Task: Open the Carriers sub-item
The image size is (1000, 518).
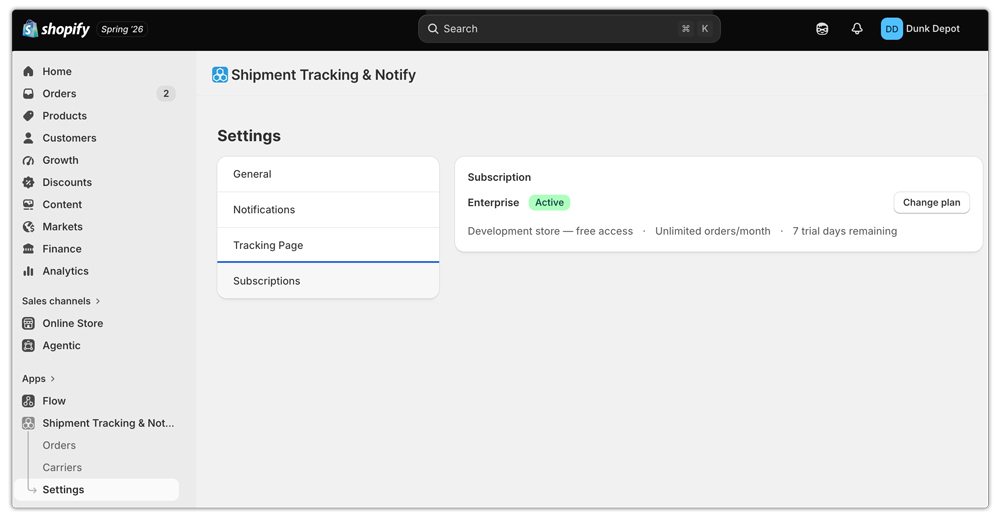Action: tap(62, 468)
